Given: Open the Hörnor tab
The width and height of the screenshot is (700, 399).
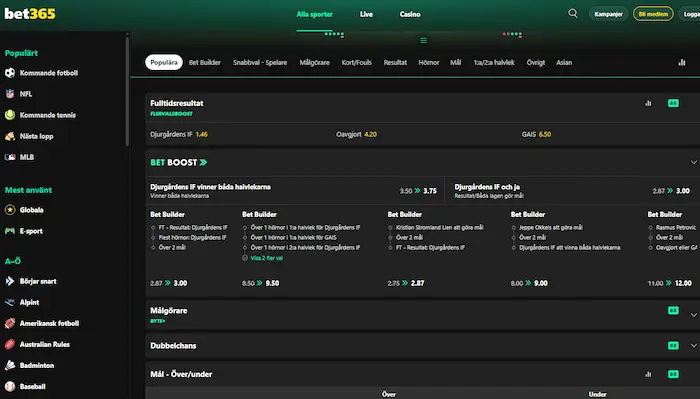Looking at the screenshot, I should click(x=429, y=62).
